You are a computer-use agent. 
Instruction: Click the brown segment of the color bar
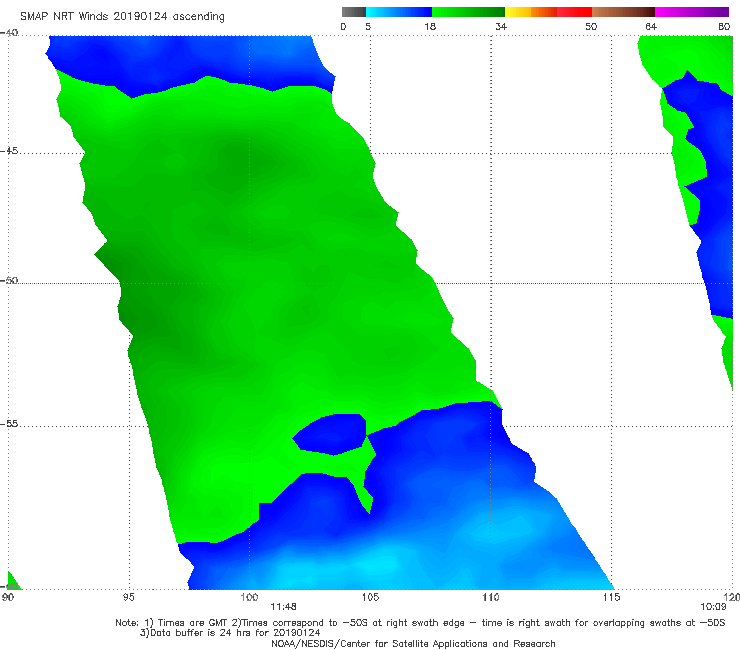click(x=623, y=12)
